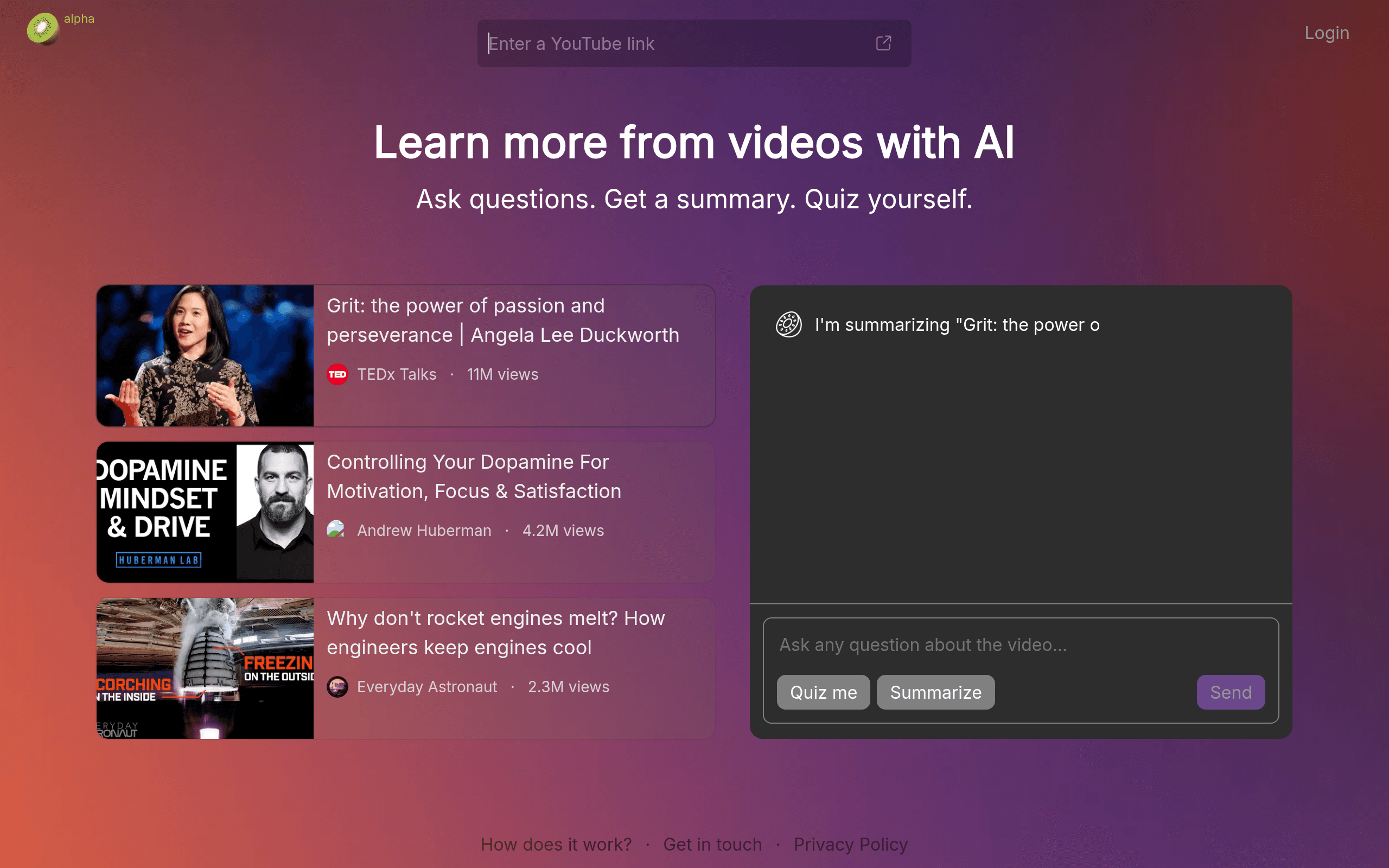This screenshot has width=1389, height=868.
Task: Open the How does it work? link
Action: pyautogui.click(x=556, y=845)
